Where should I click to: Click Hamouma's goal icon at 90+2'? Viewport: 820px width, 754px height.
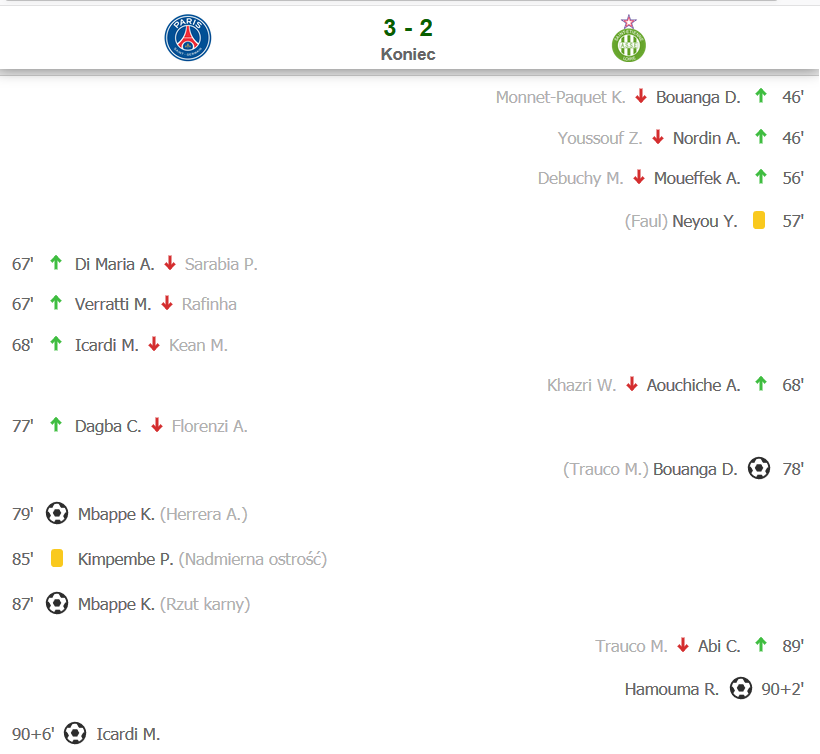[741, 688]
